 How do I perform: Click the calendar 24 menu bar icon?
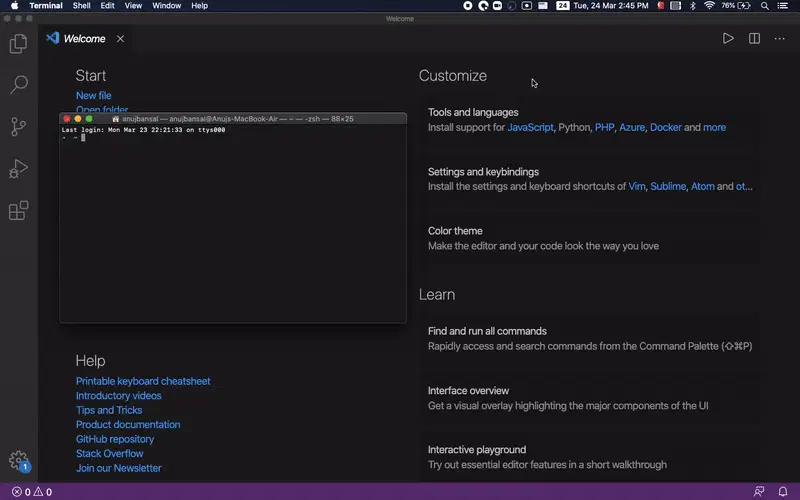point(563,6)
